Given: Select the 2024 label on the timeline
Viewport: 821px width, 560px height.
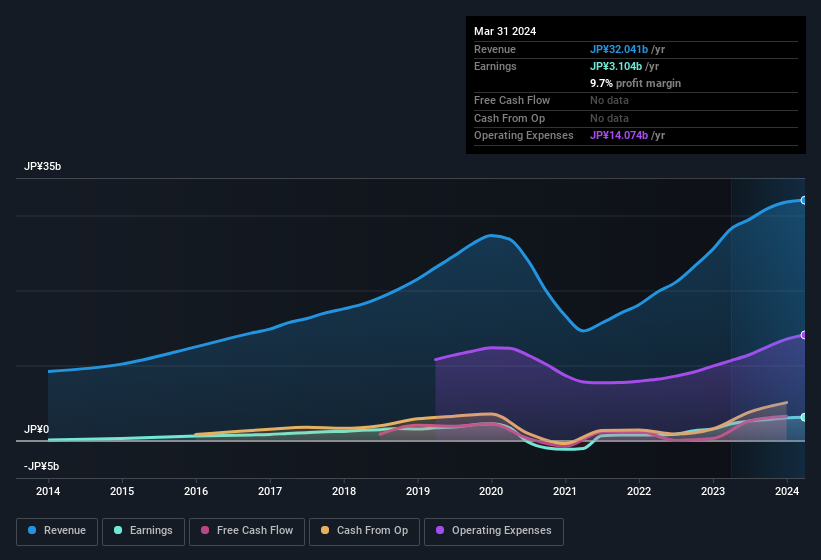Looking at the screenshot, I should tap(787, 491).
